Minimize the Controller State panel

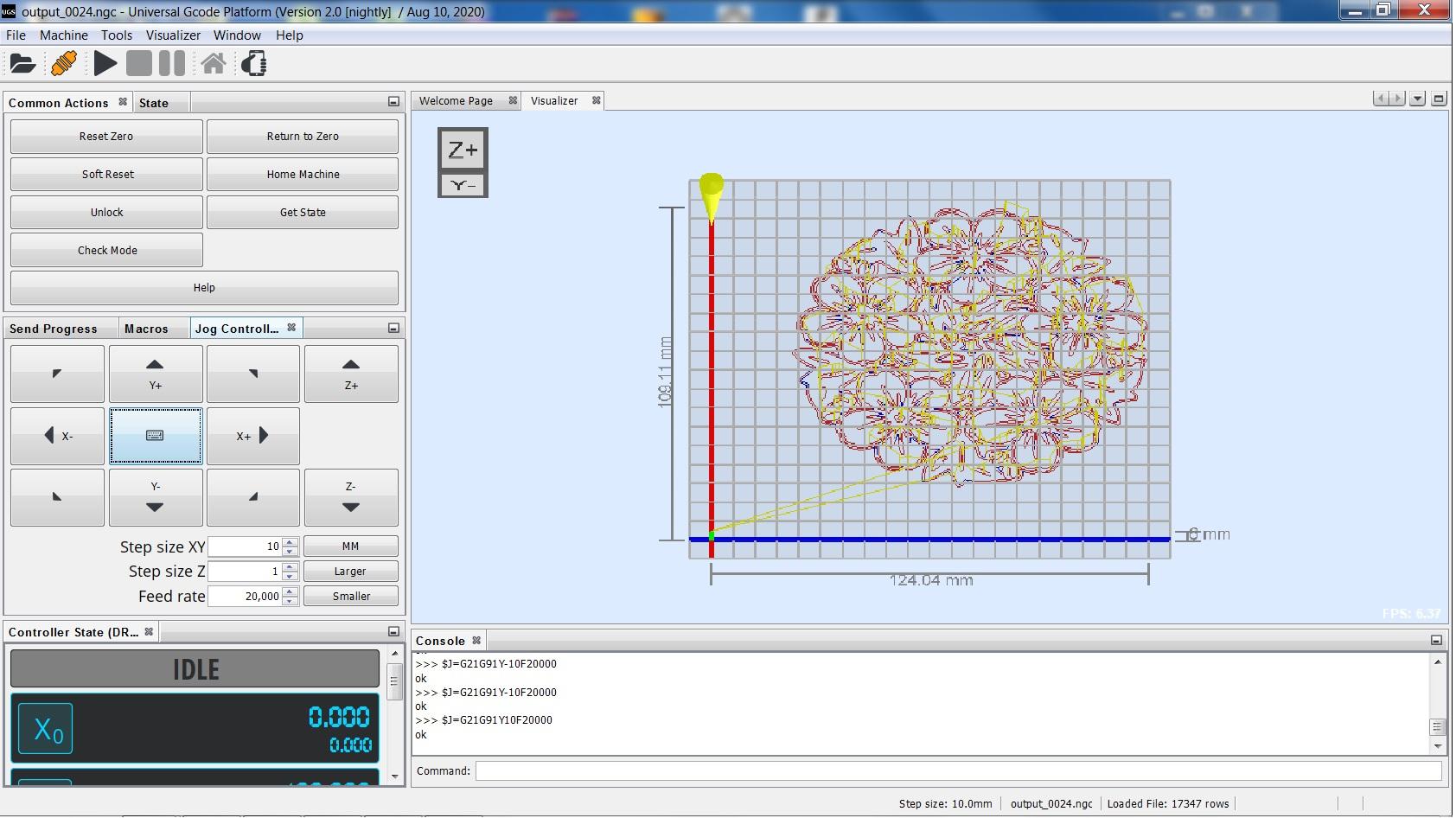(x=393, y=632)
